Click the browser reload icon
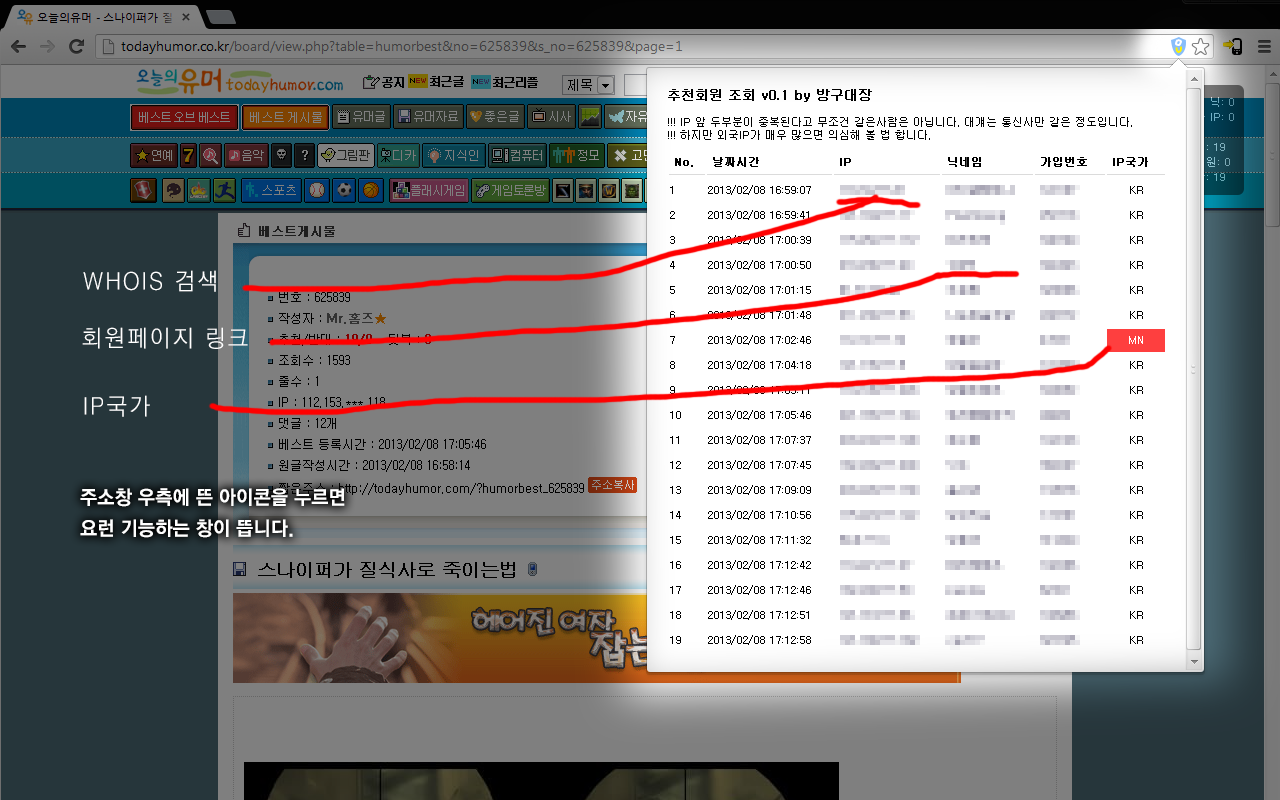The image size is (1280, 800). point(77,45)
